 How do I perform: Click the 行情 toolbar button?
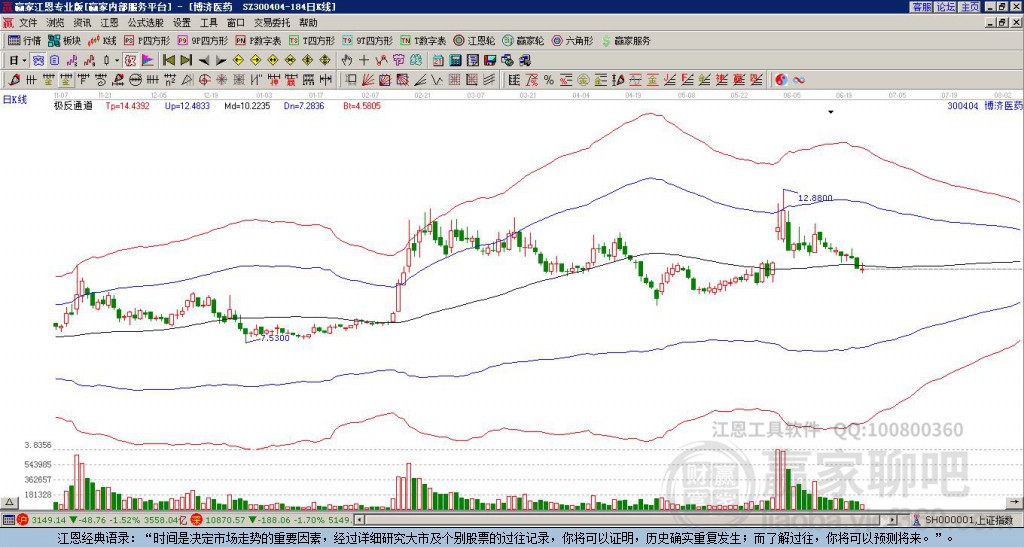coord(25,40)
